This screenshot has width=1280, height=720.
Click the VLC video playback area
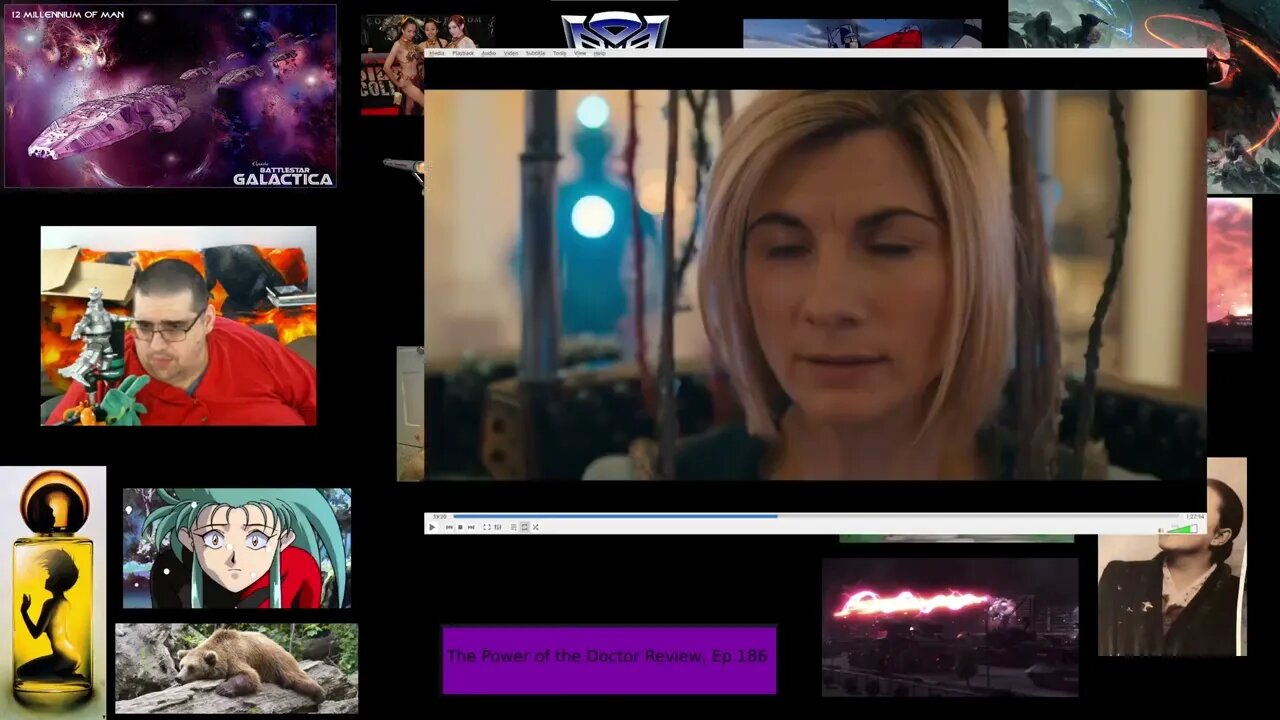click(x=815, y=285)
